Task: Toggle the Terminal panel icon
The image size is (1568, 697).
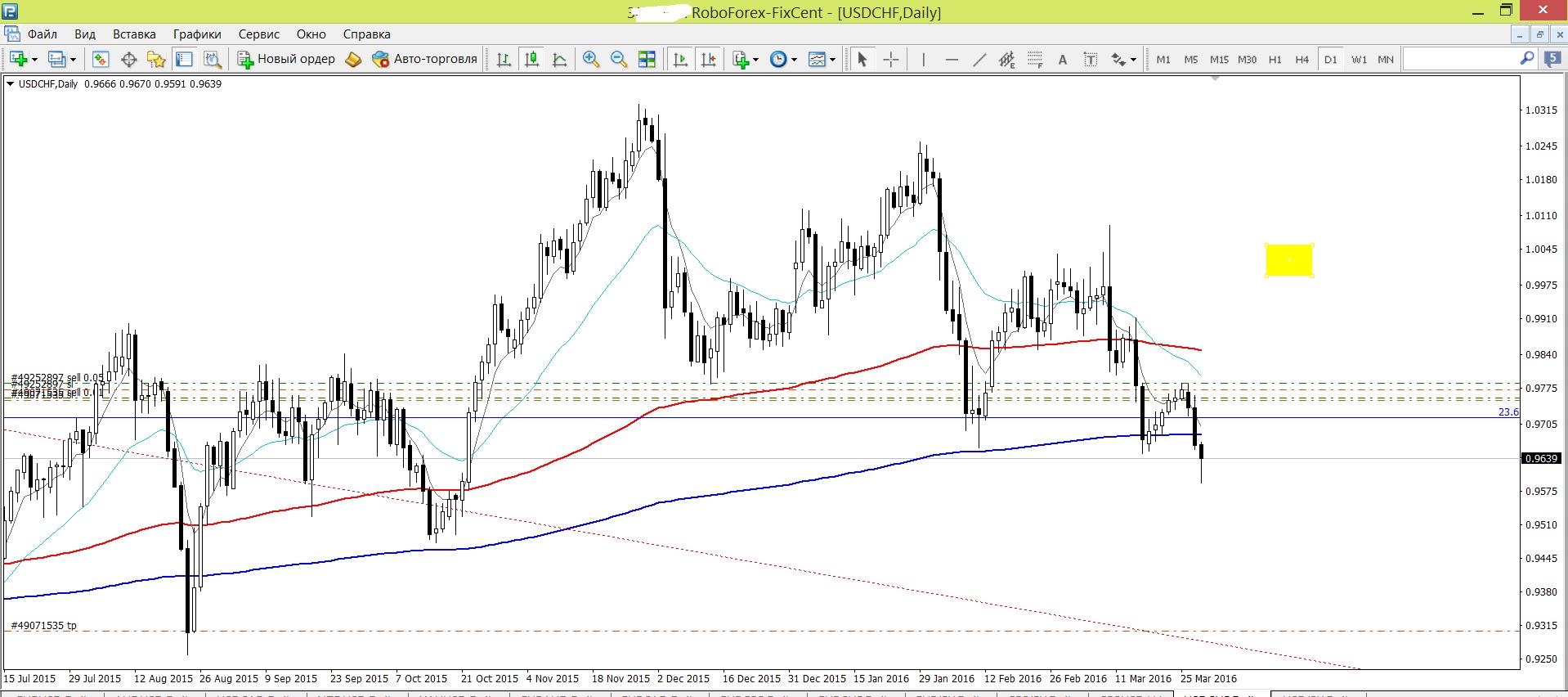Action: pos(185,59)
